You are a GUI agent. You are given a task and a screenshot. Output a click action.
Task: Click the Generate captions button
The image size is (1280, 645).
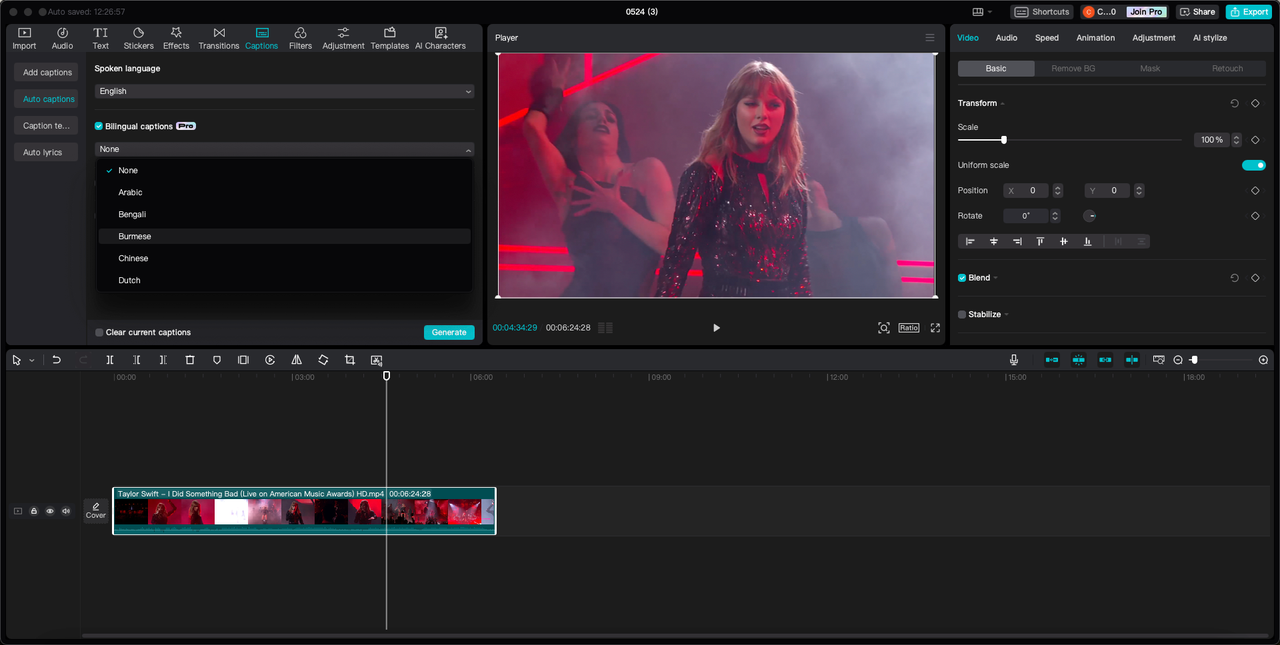449,332
